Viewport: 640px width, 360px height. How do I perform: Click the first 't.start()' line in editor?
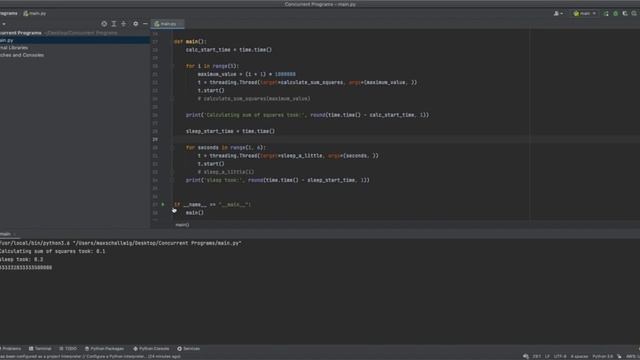(x=211, y=90)
